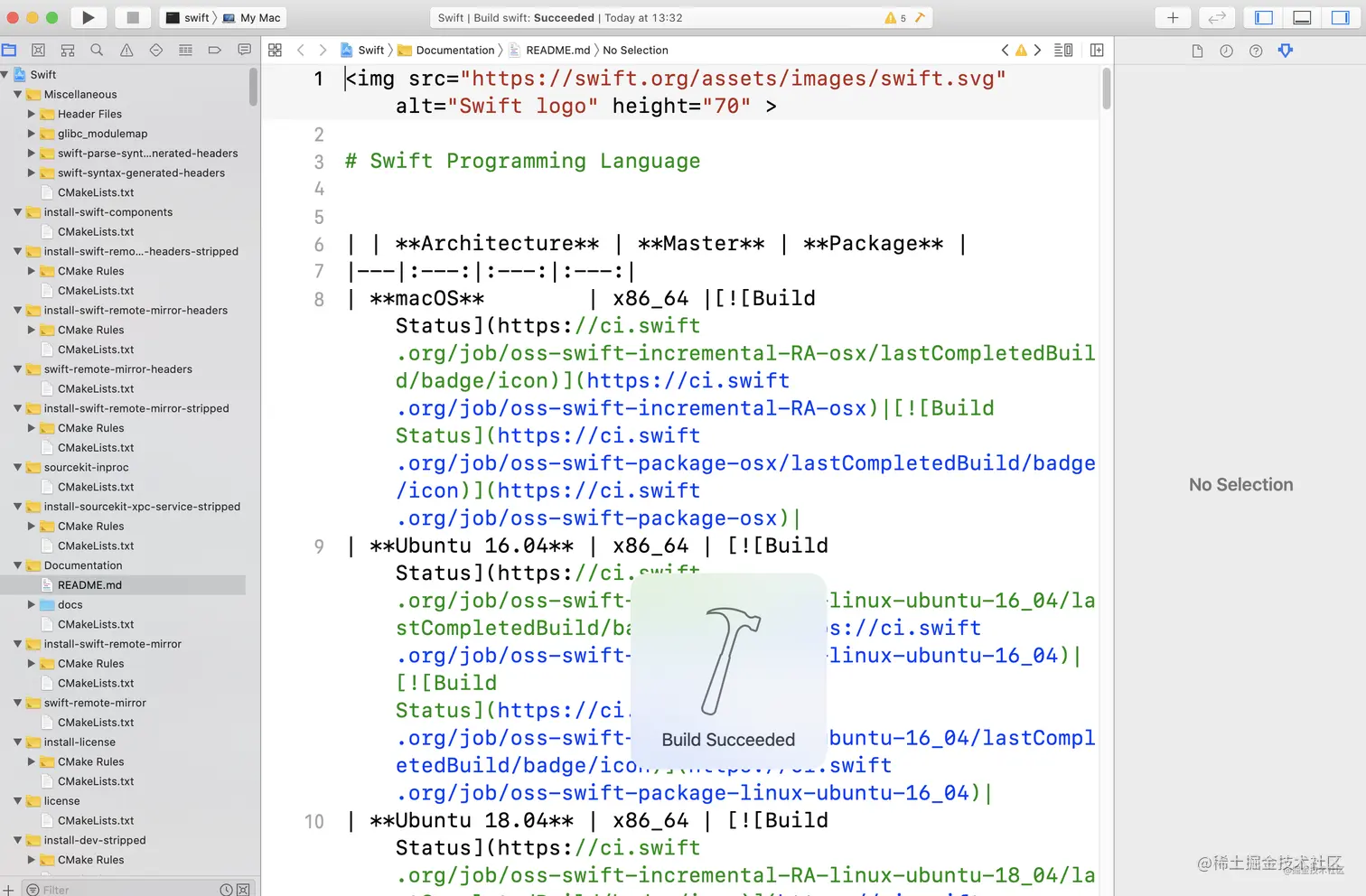Collapse the install-swift-components group

pyautogui.click(x=17, y=212)
